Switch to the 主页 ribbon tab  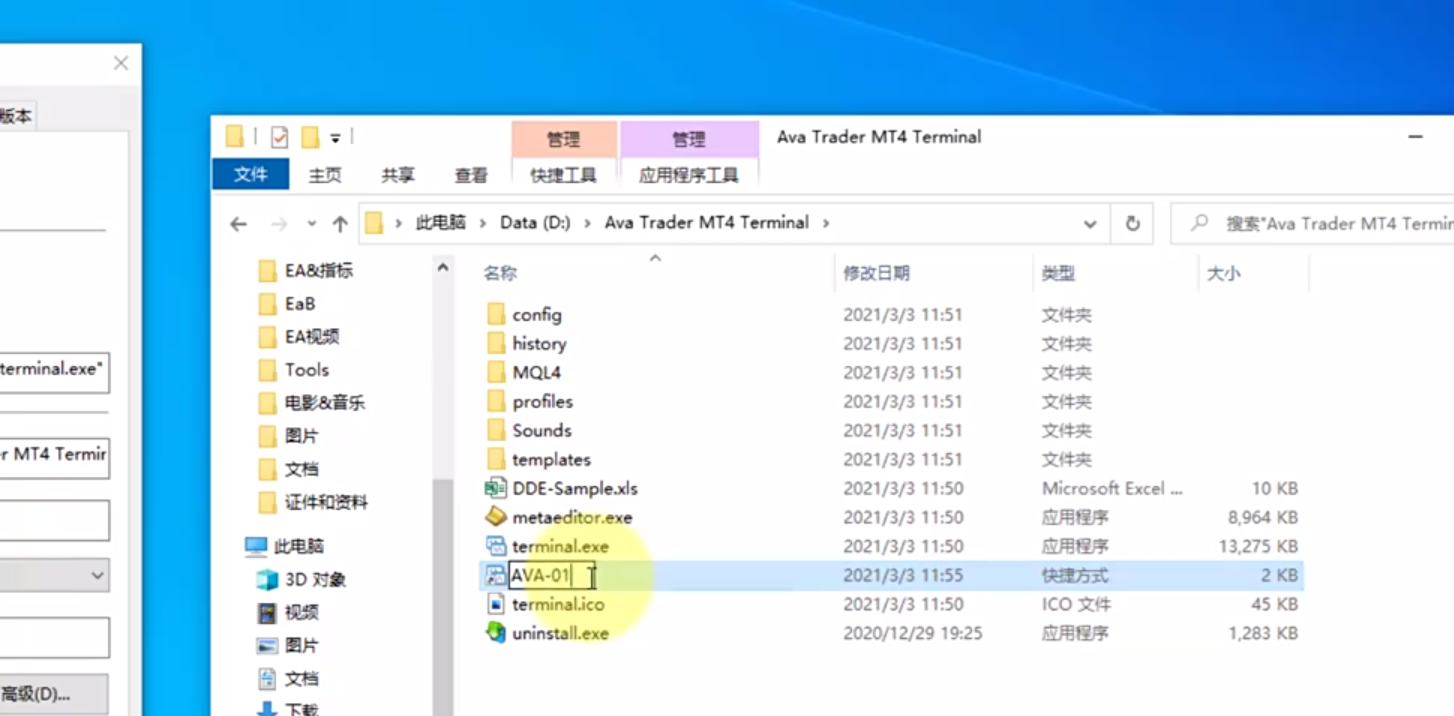tap(325, 175)
